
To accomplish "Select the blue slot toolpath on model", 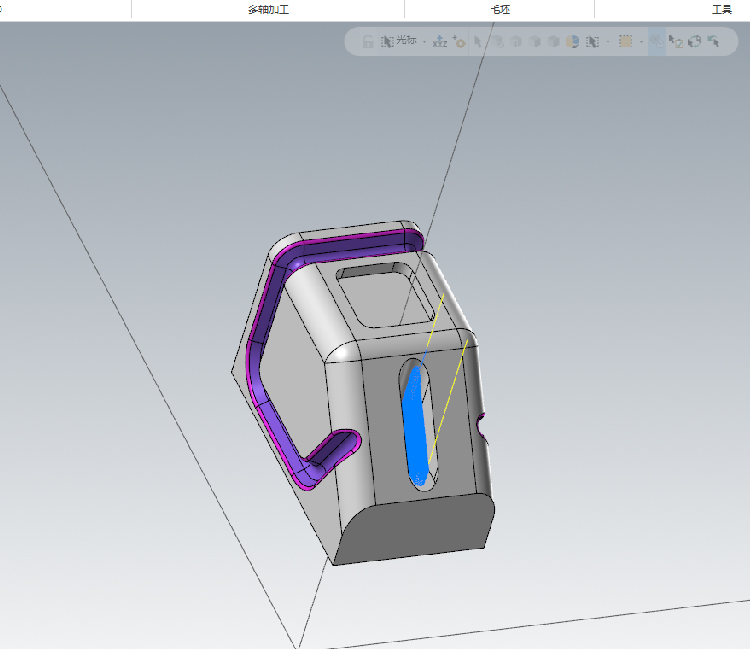I will point(415,428).
